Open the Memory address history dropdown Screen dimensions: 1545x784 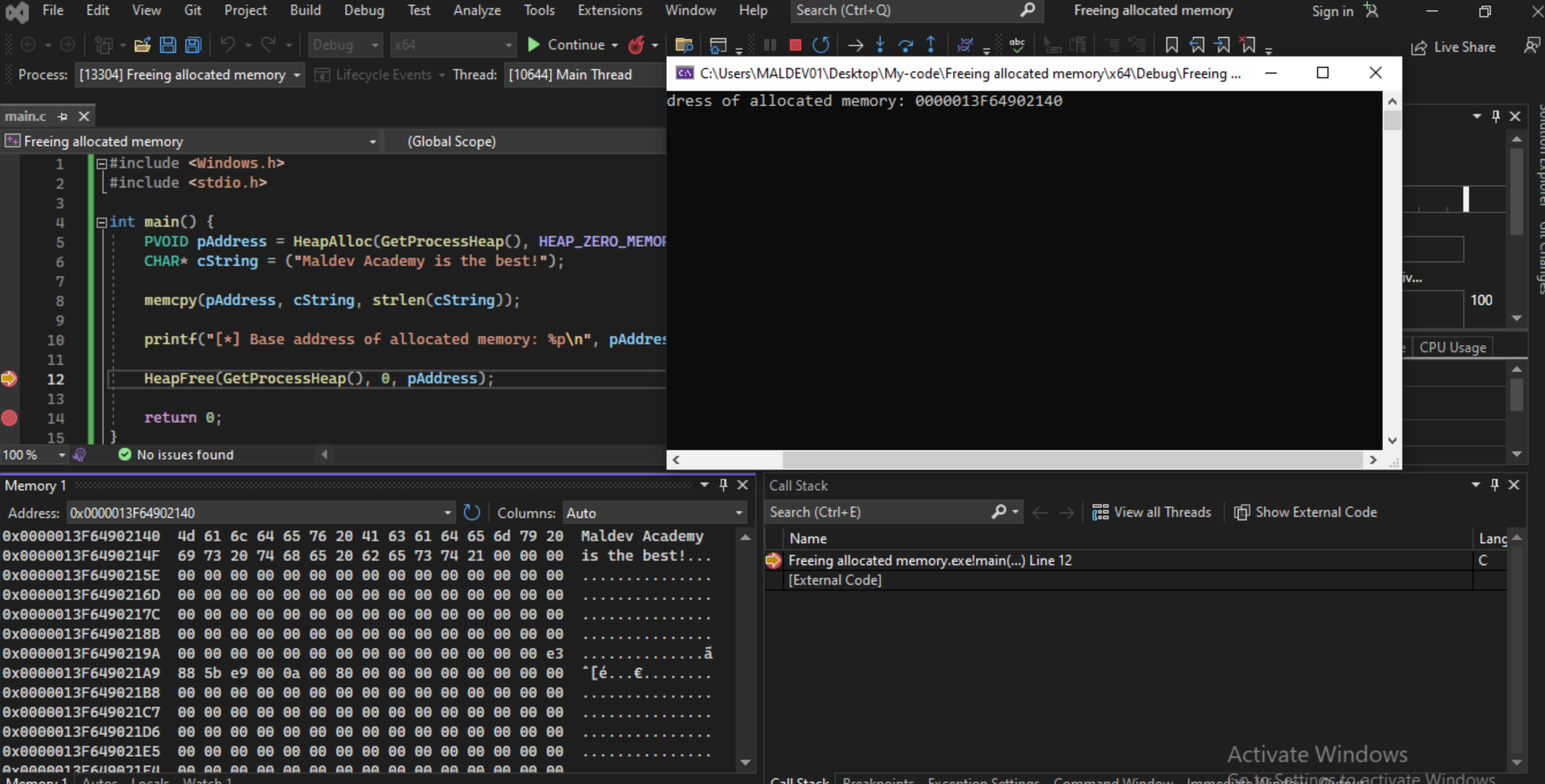[x=447, y=513]
